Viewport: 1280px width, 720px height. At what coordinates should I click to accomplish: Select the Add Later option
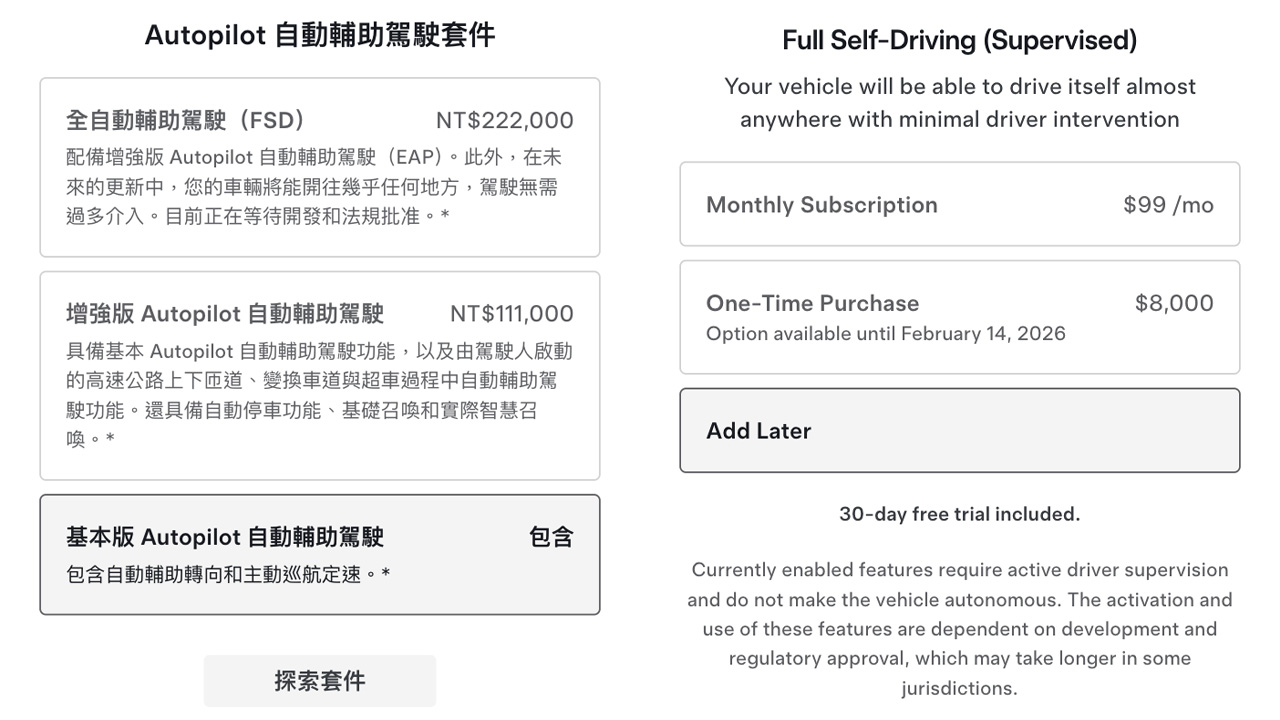click(960, 430)
